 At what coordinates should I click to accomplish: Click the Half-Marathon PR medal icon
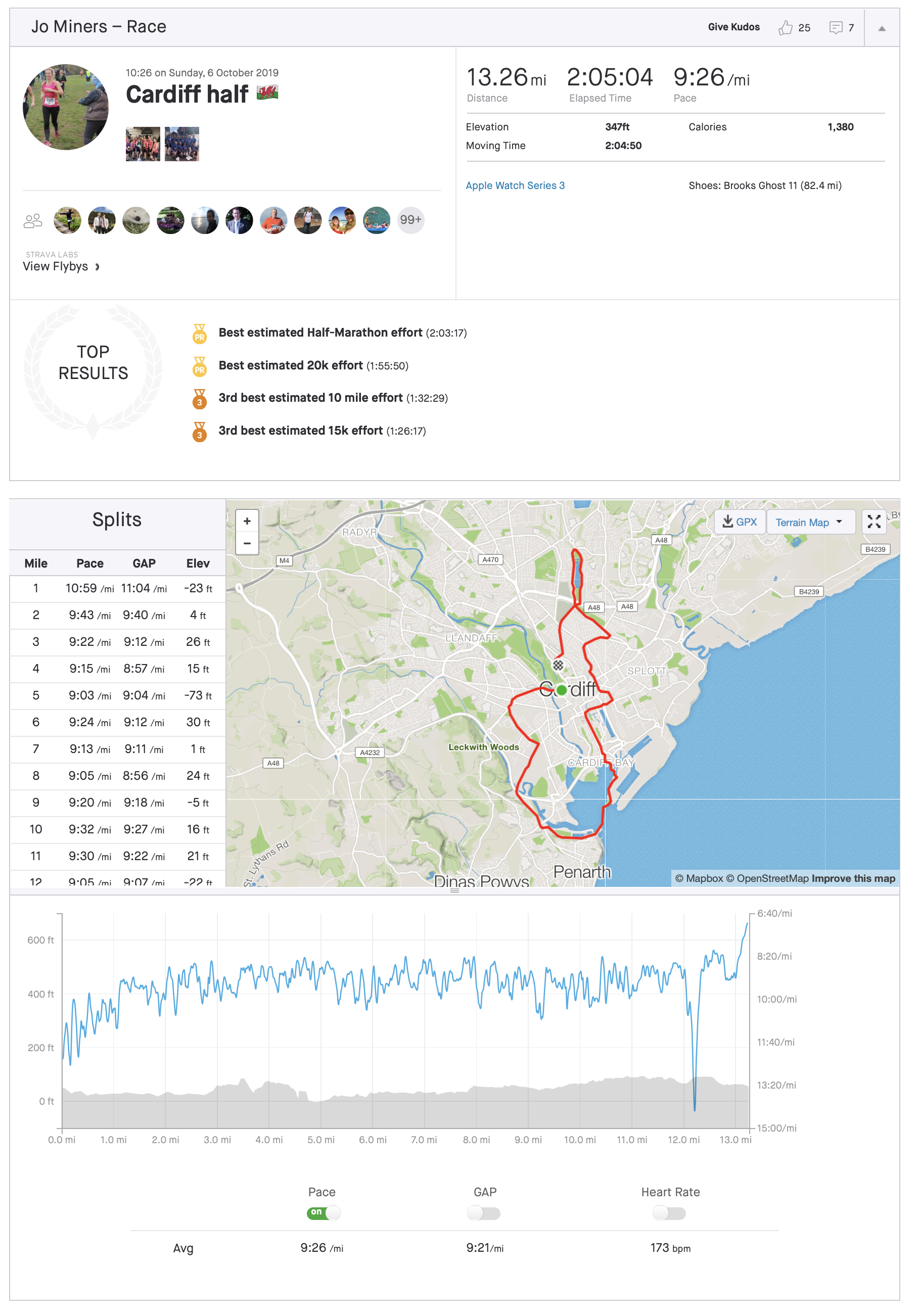point(200,334)
